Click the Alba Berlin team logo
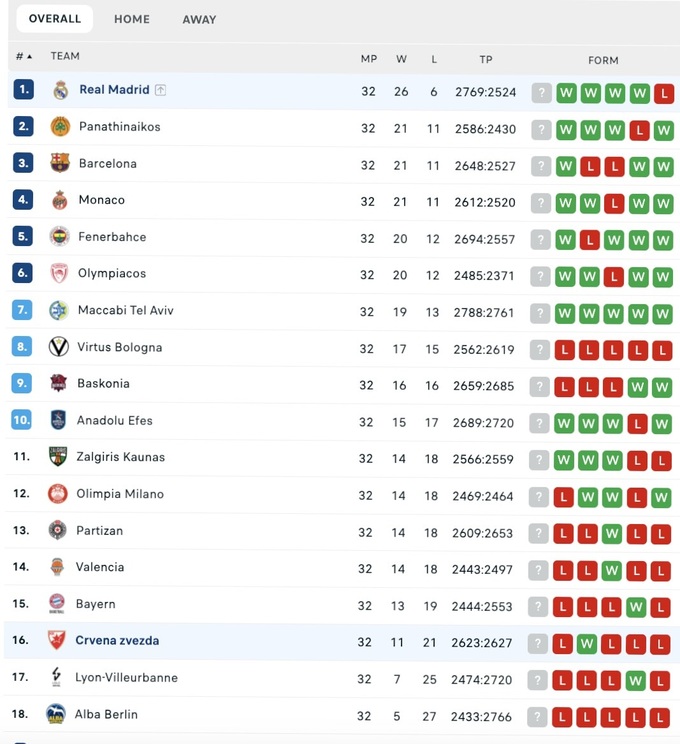The width and height of the screenshot is (680, 744). (x=56, y=714)
